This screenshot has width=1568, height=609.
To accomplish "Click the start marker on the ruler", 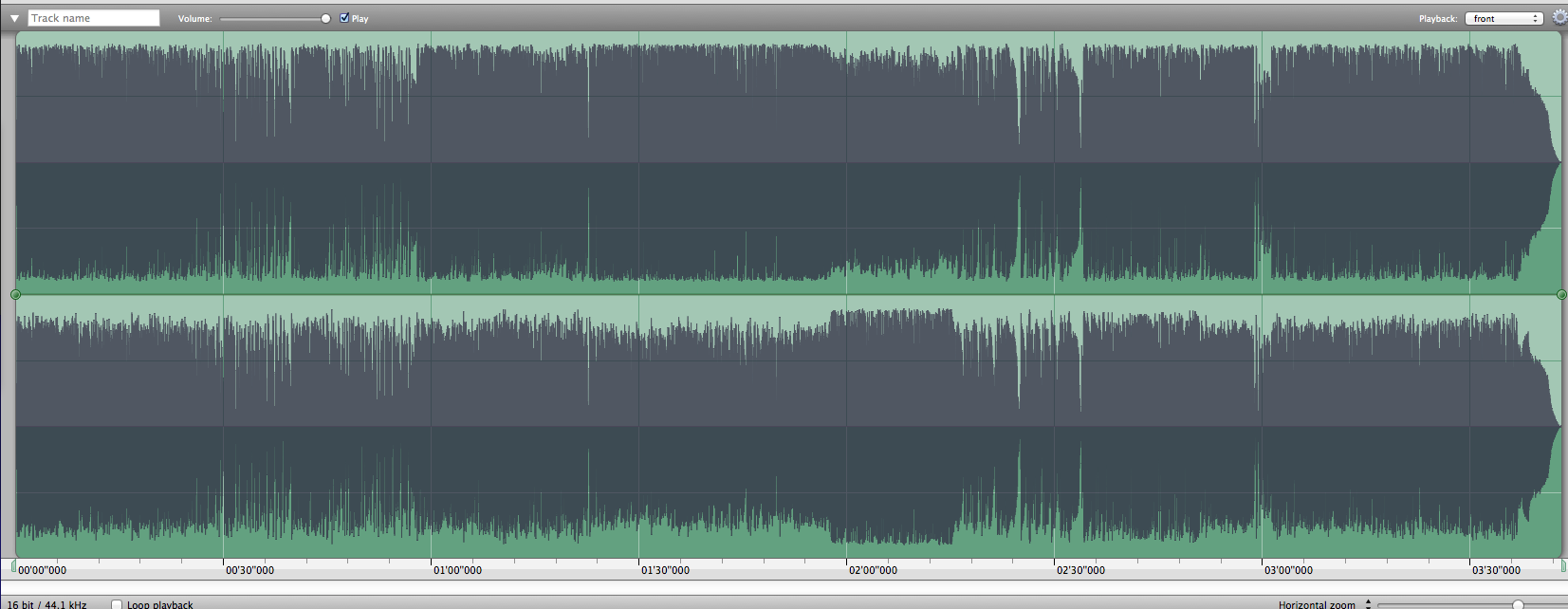I will [13, 566].
